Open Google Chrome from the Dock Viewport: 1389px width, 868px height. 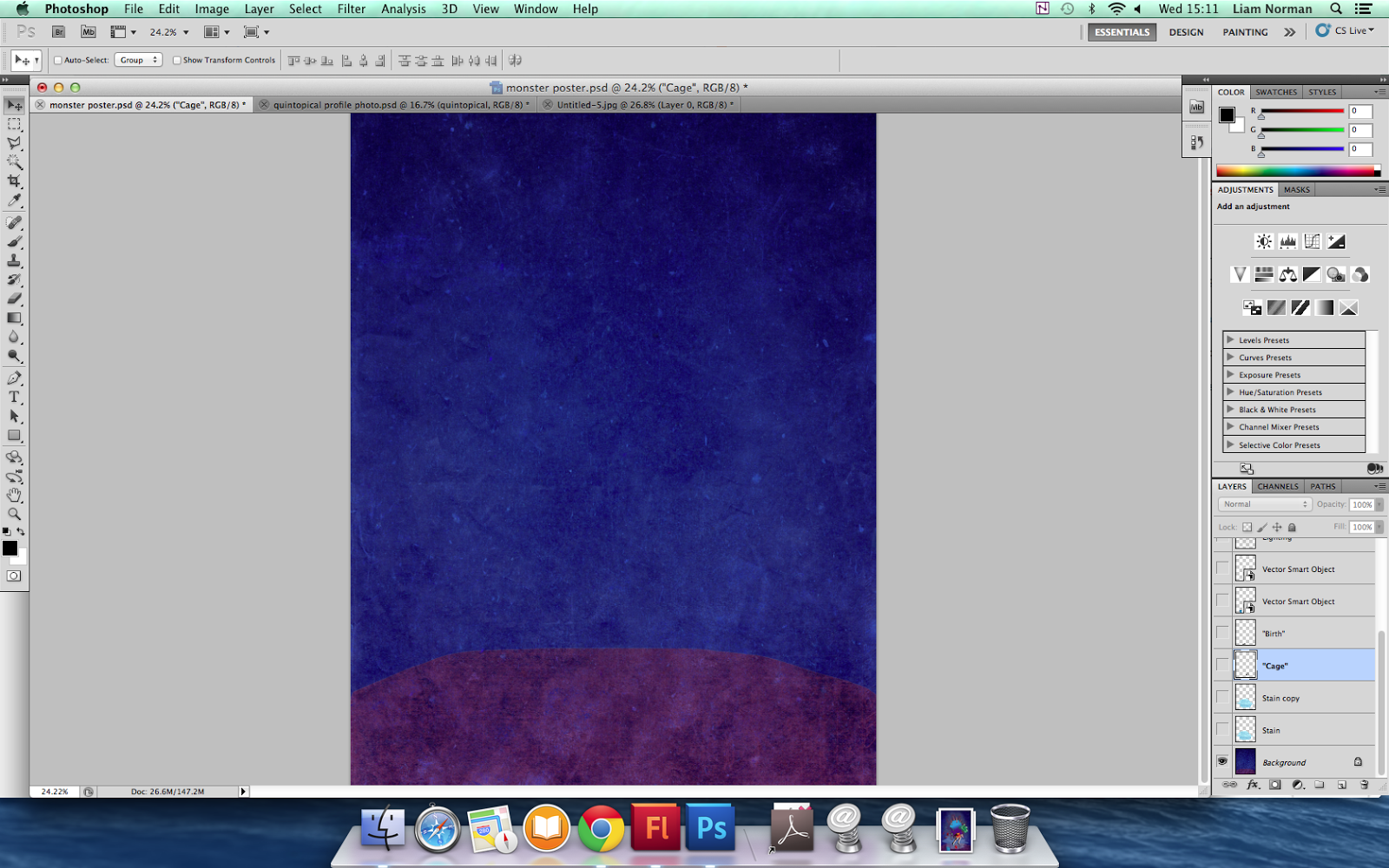click(601, 828)
